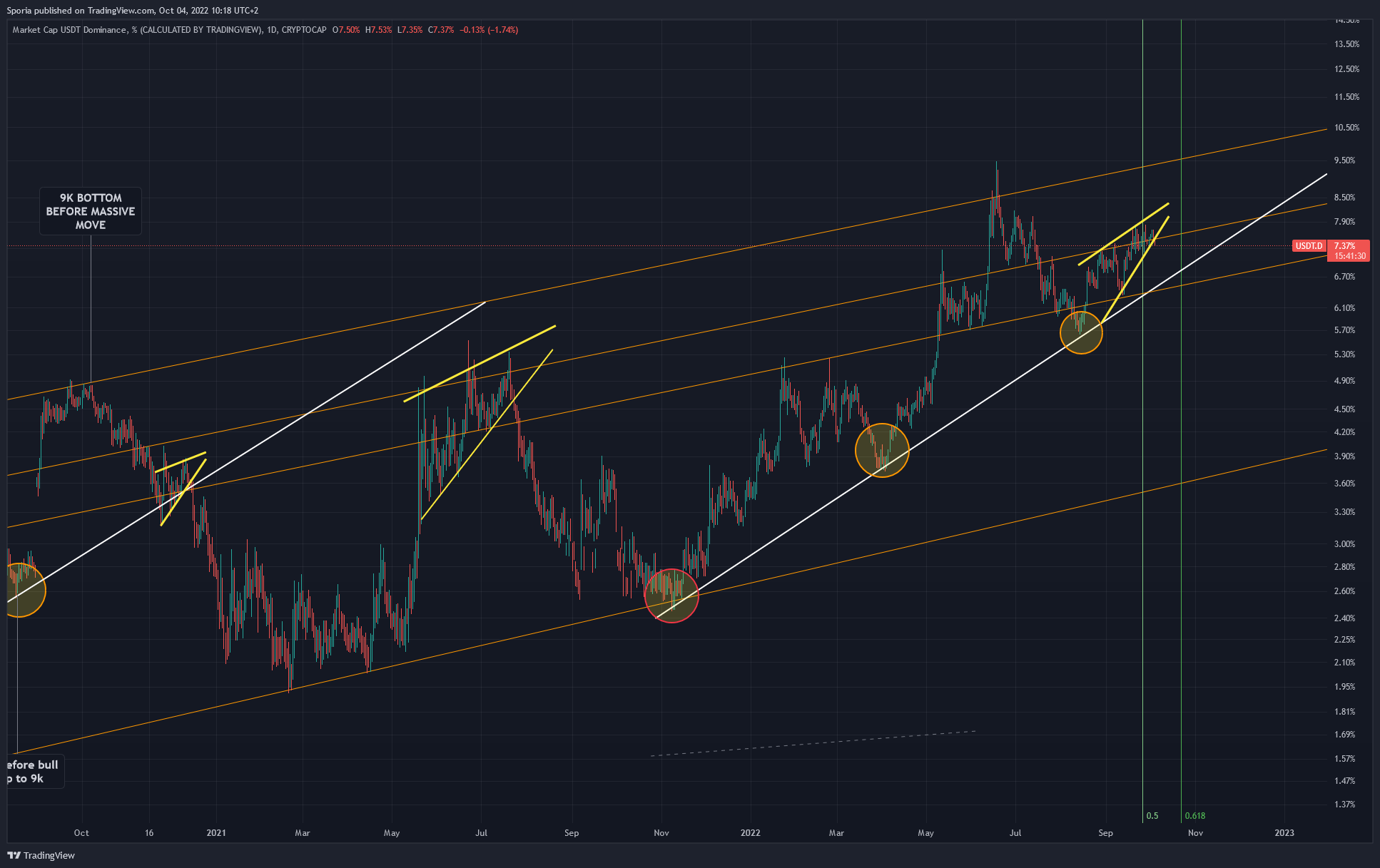Click the 16 label on the time axis
Viewport: 1380px width, 868px height.
(x=149, y=833)
